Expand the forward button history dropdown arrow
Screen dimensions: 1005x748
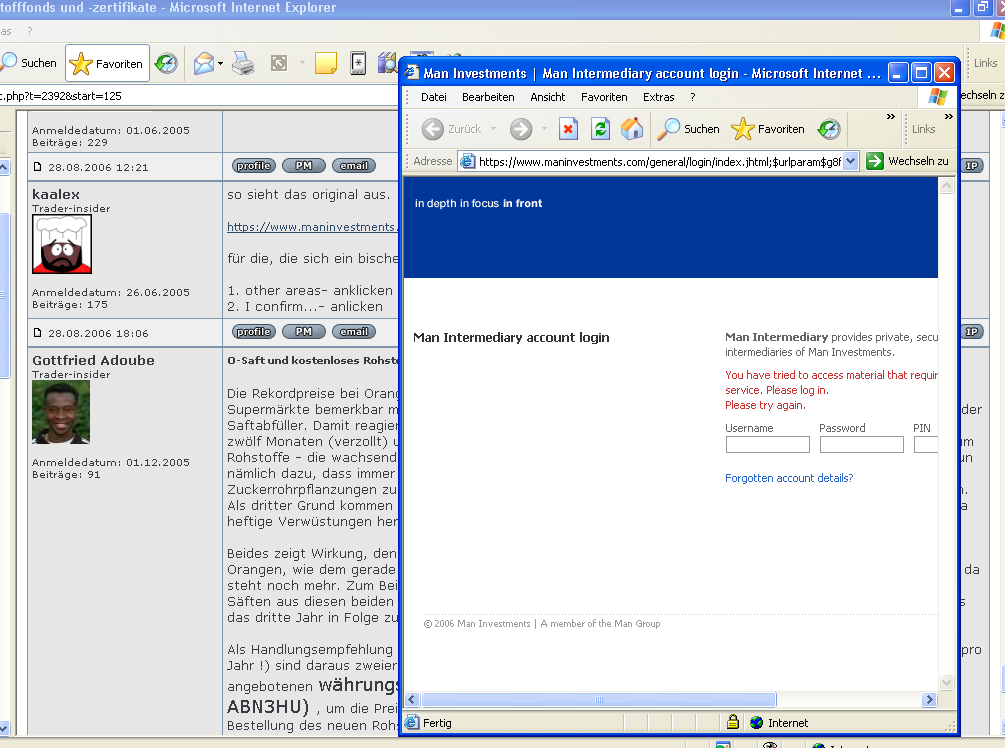click(x=544, y=129)
